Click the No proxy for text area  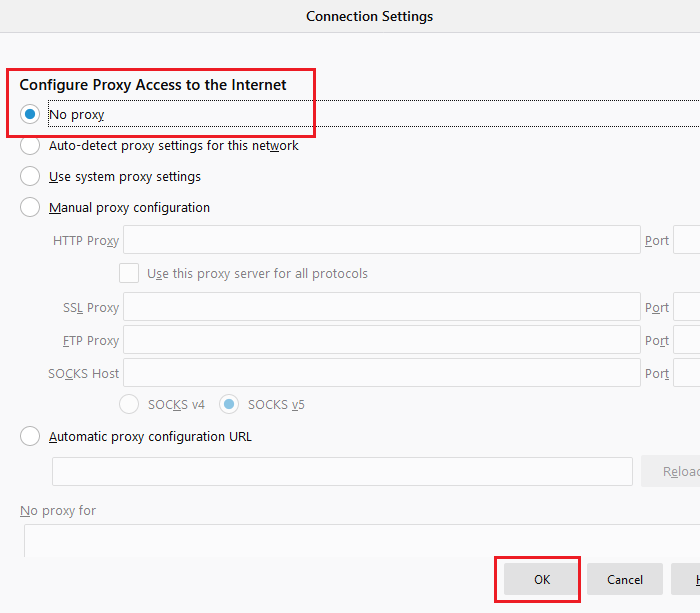click(360, 540)
